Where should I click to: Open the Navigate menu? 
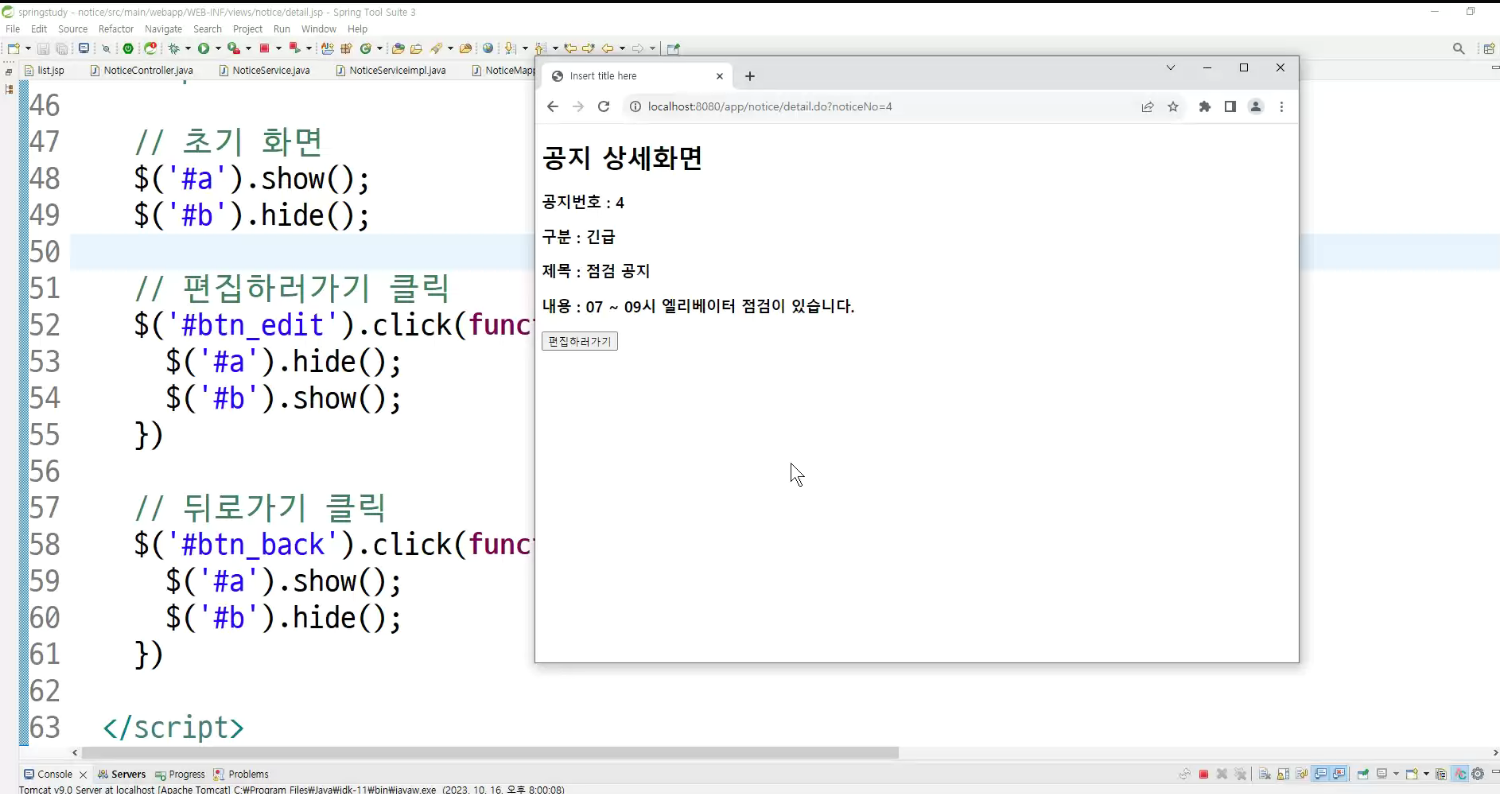(163, 29)
